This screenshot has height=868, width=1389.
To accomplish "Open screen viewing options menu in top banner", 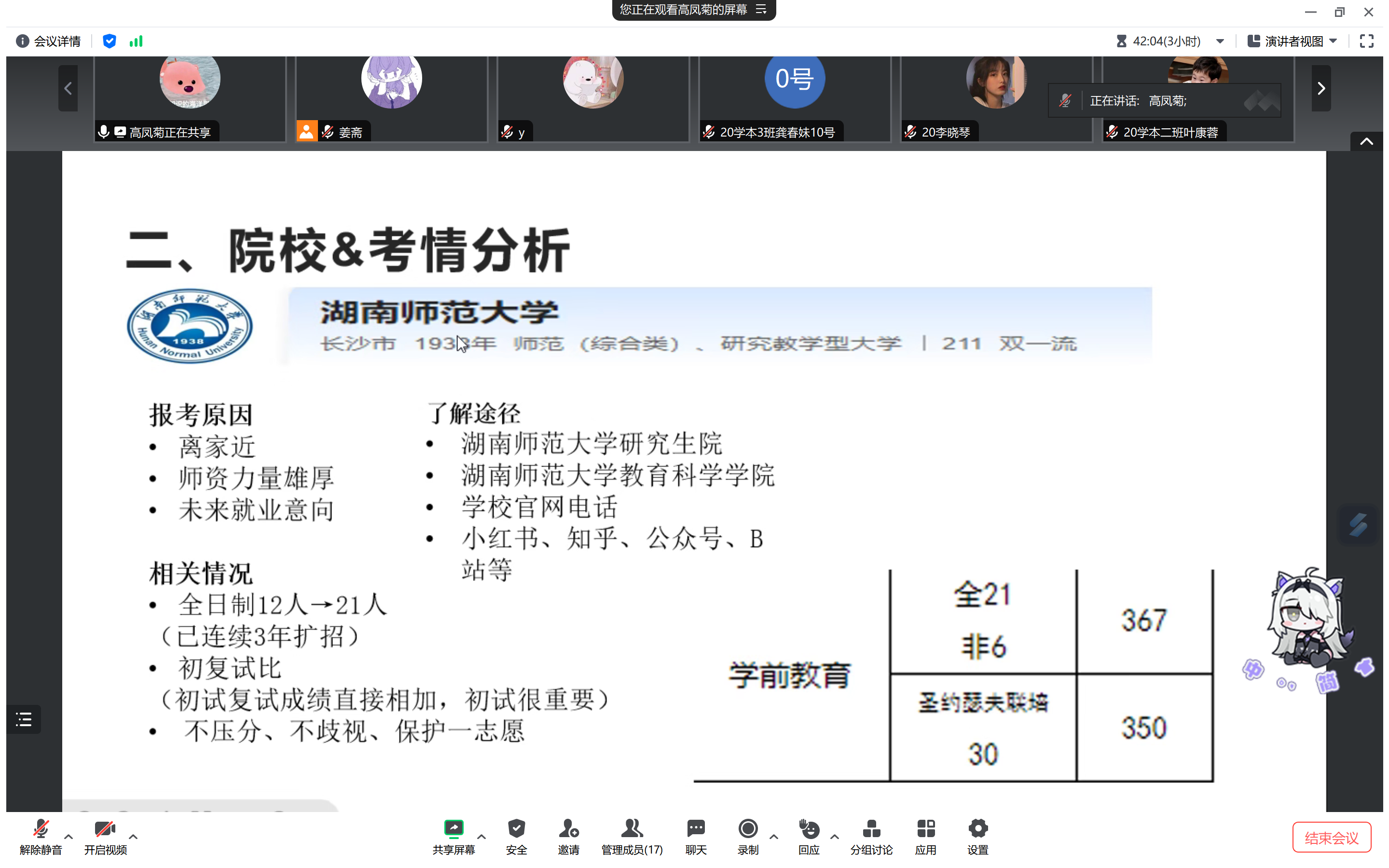I will 761,9.
